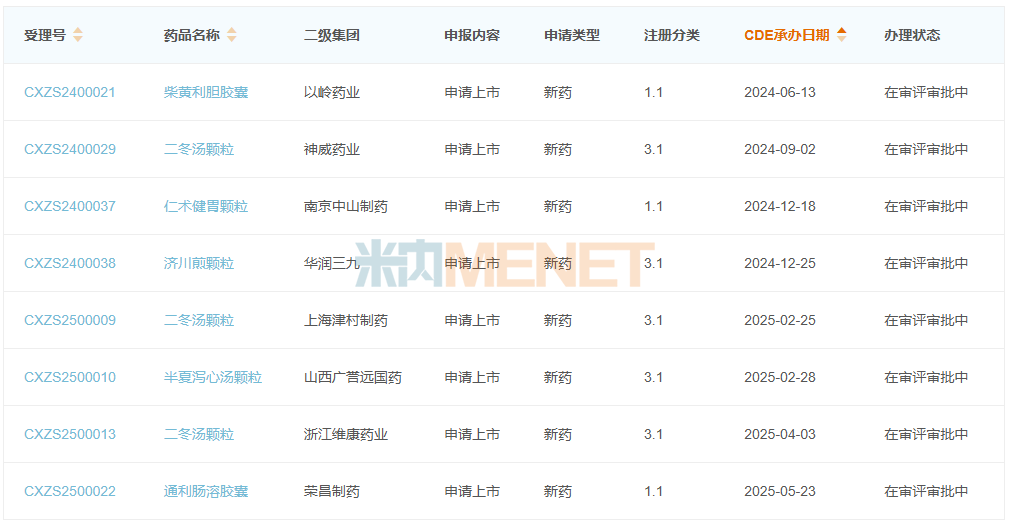Open record CXZS2500010
1010x525 pixels.
[x=70, y=377]
